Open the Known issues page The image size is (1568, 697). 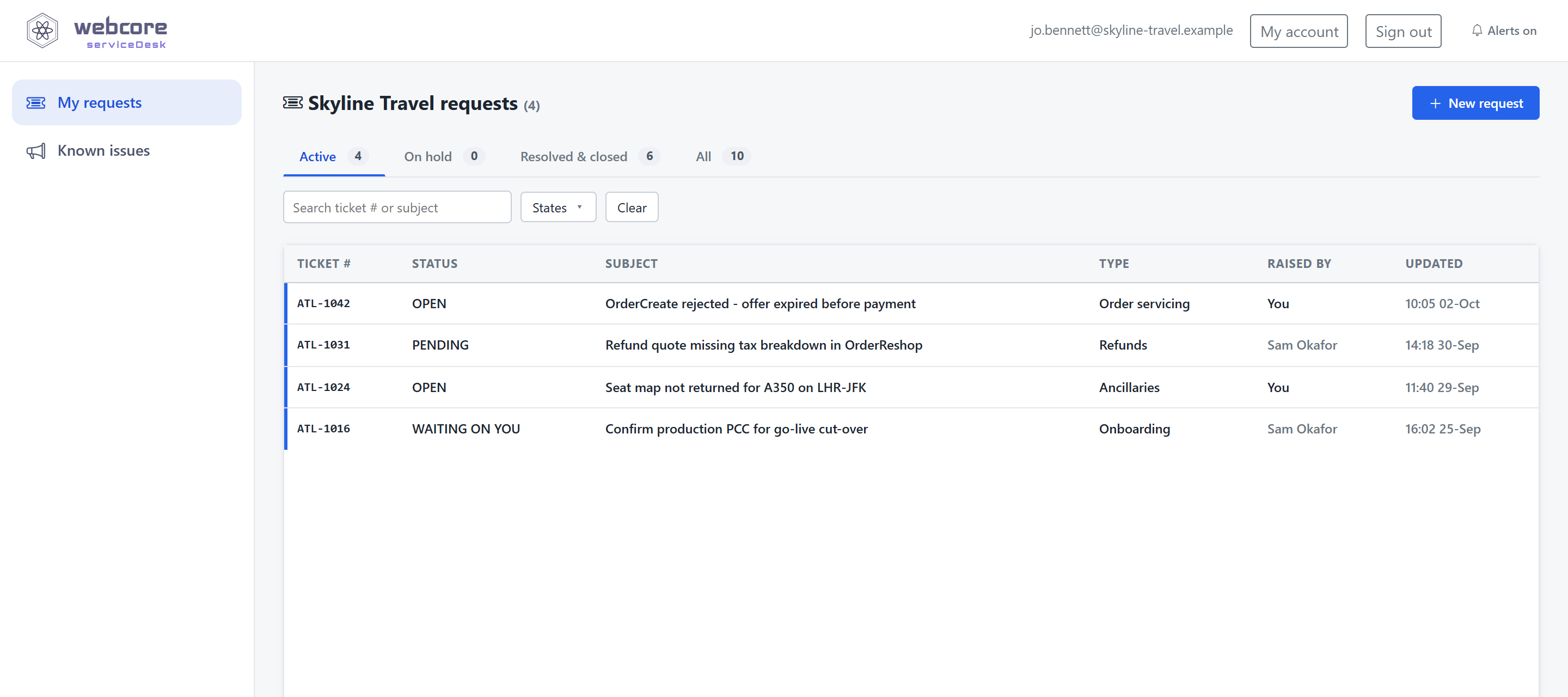click(x=127, y=151)
